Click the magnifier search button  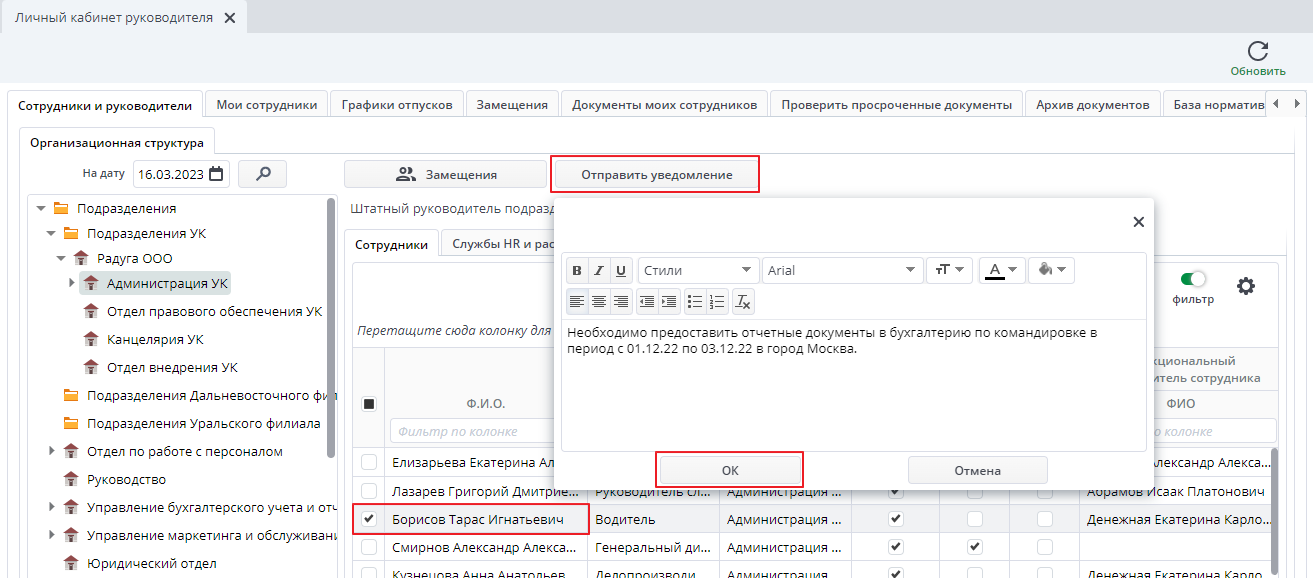[264, 174]
